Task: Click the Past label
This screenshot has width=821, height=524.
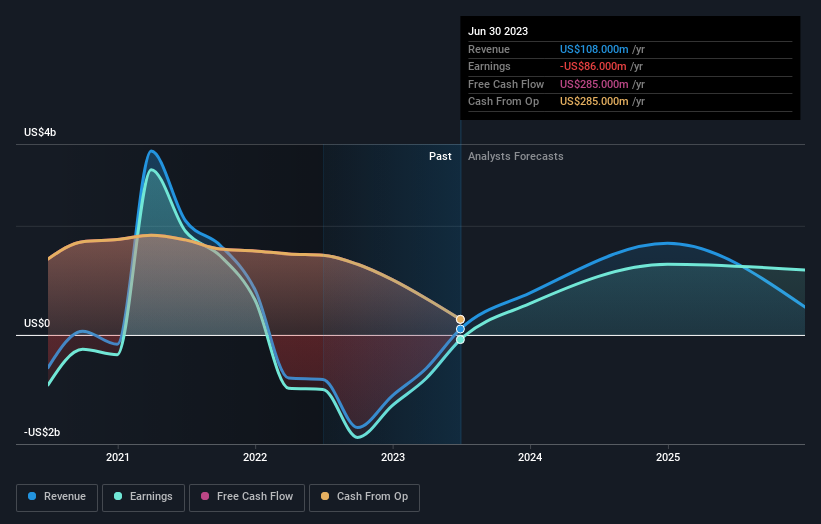Action: (x=440, y=157)
